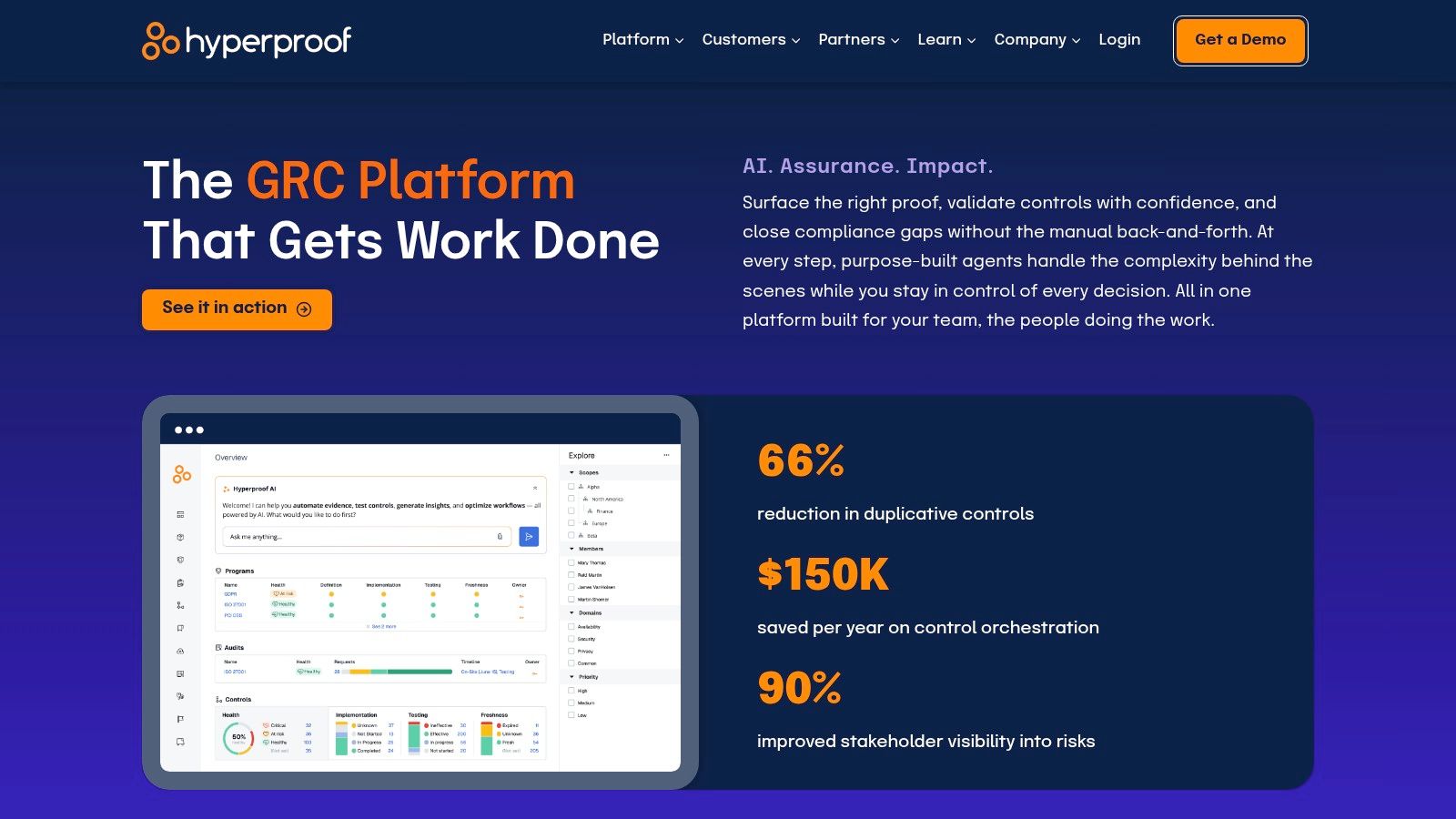The height and width of the screenshot is (819, 1456).
Task: Check the Mary Thomas member checkbox
Action: [x=571, y=562]
